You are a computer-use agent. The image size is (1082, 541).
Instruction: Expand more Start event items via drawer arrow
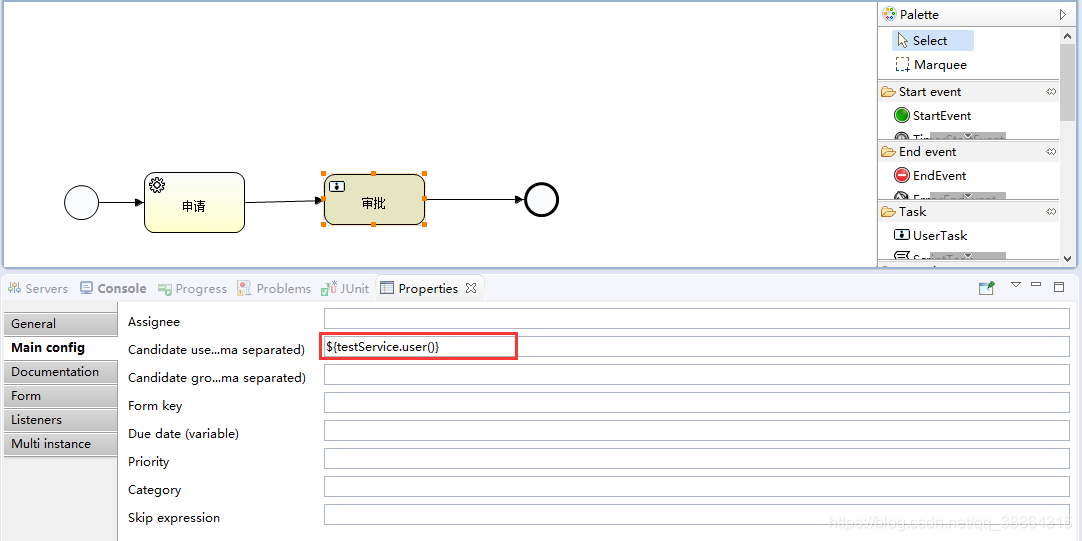[x=967, y=137]
